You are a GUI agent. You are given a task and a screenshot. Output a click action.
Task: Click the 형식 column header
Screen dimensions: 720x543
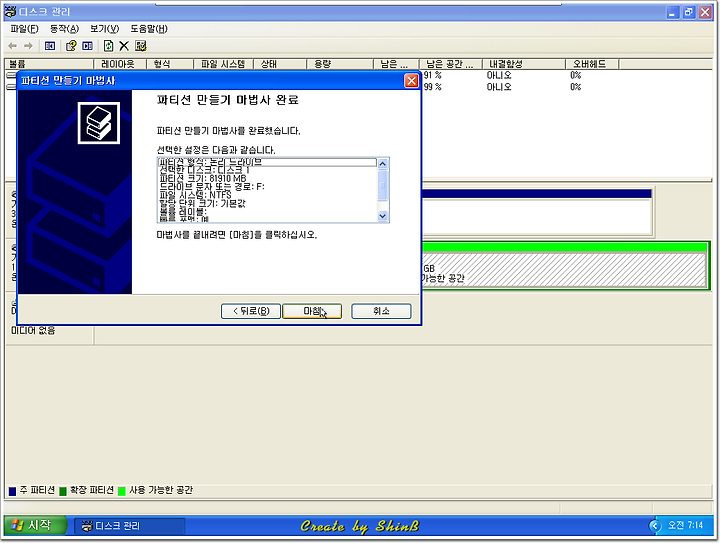(x=170, y=64)
